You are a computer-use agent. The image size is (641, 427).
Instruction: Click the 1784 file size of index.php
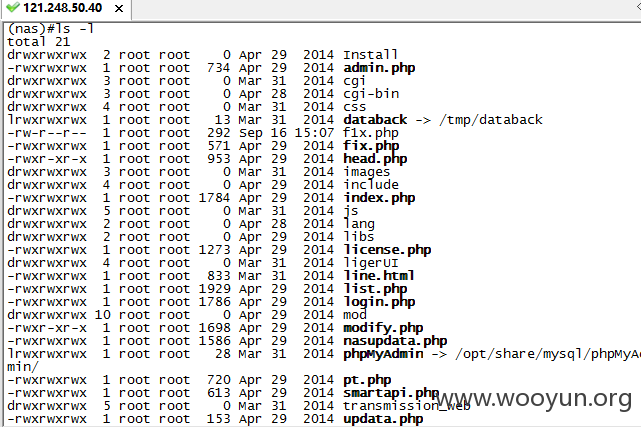click(x=215, y=198)
